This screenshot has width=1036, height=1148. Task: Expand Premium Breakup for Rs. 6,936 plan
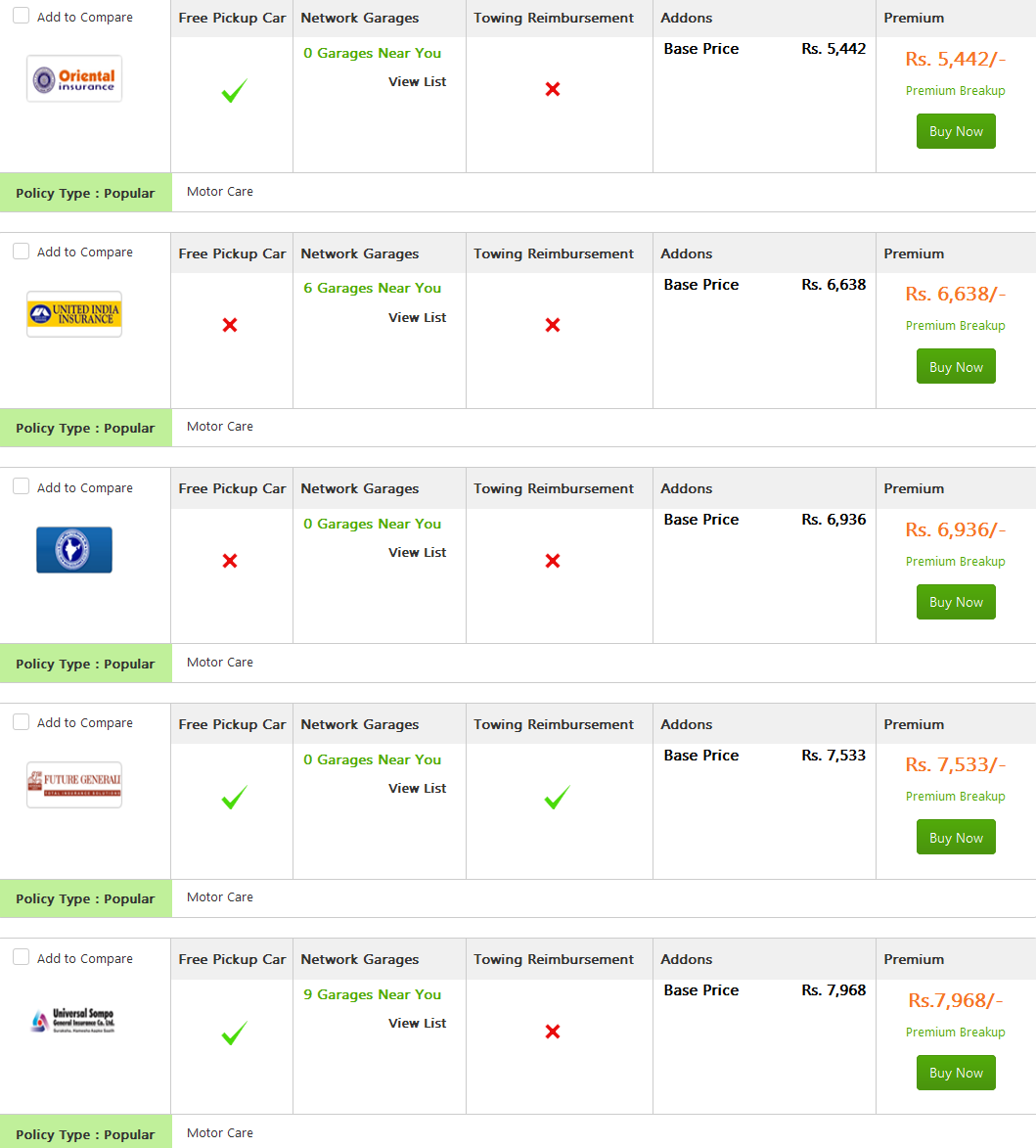[955, 562]
